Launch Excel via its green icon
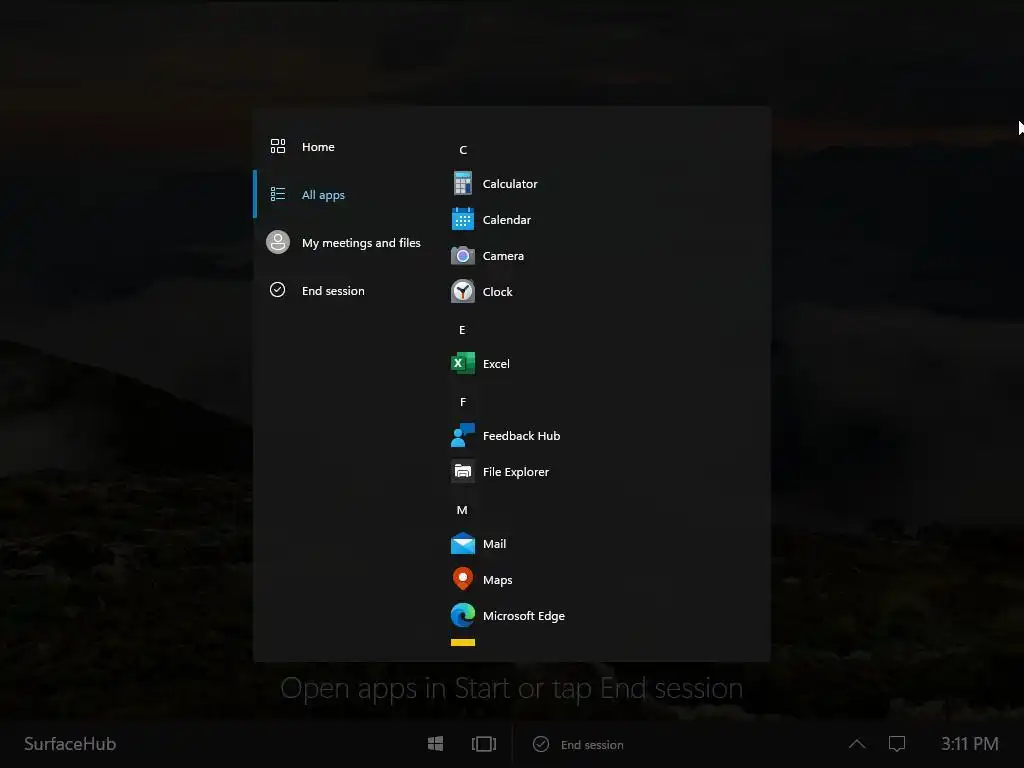1024x768 pixels. point(462,363)
